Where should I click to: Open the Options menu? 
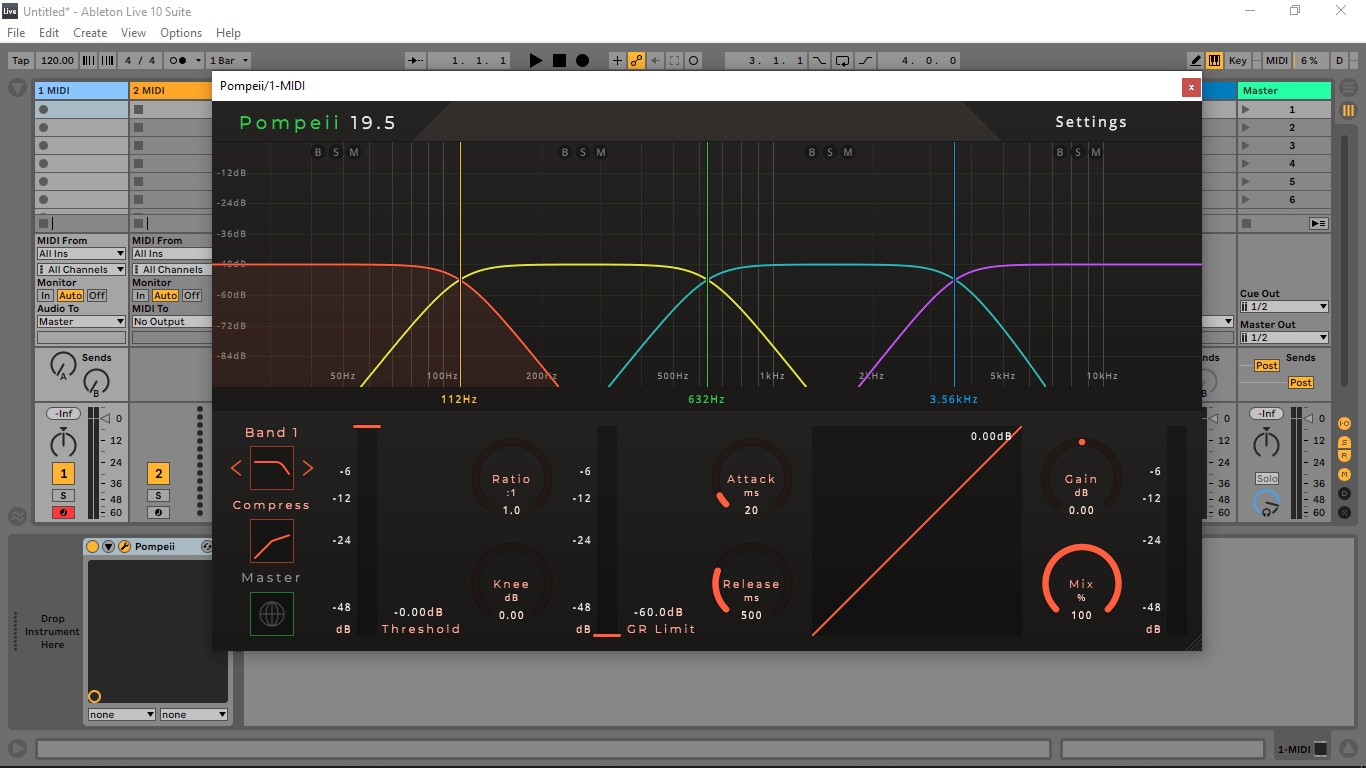181,33
